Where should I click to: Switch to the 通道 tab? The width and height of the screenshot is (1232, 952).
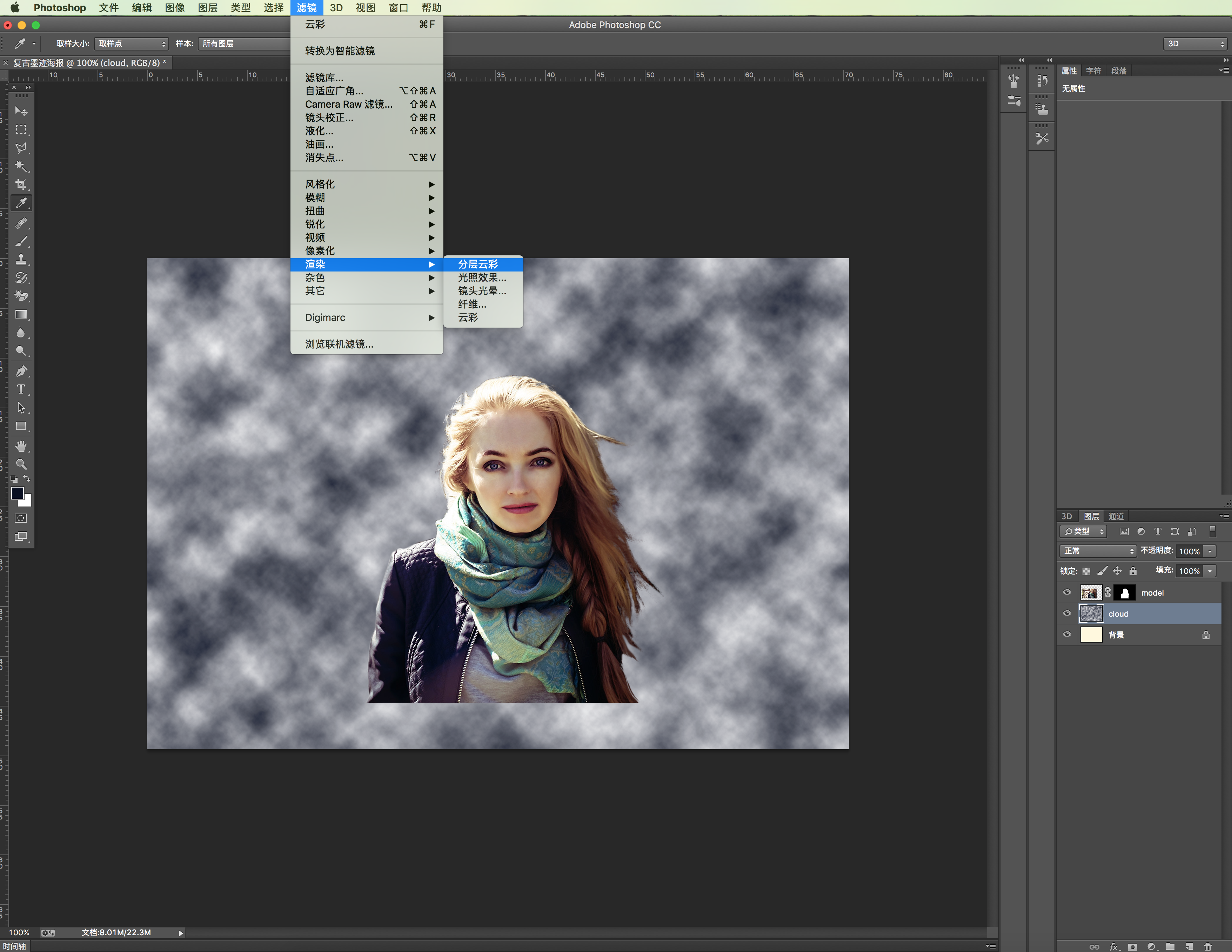tap(1116, 516)
